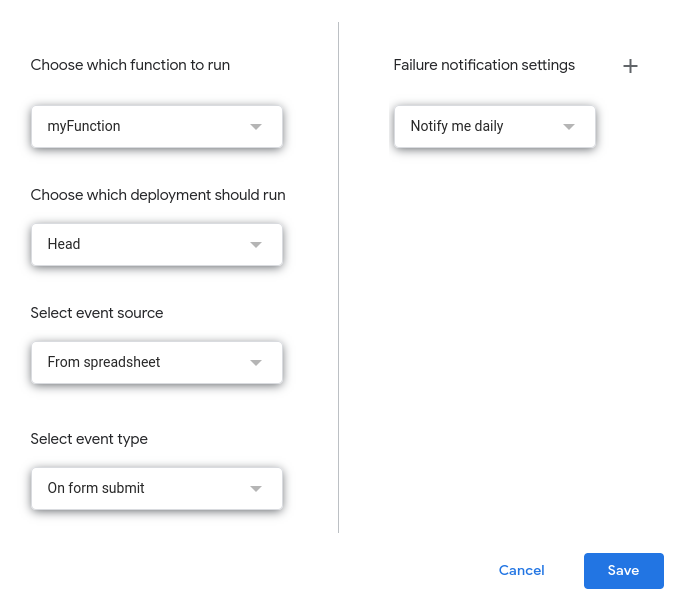Save the trigger settings
This screenshot has width=690, height=613.
(623, 571)
